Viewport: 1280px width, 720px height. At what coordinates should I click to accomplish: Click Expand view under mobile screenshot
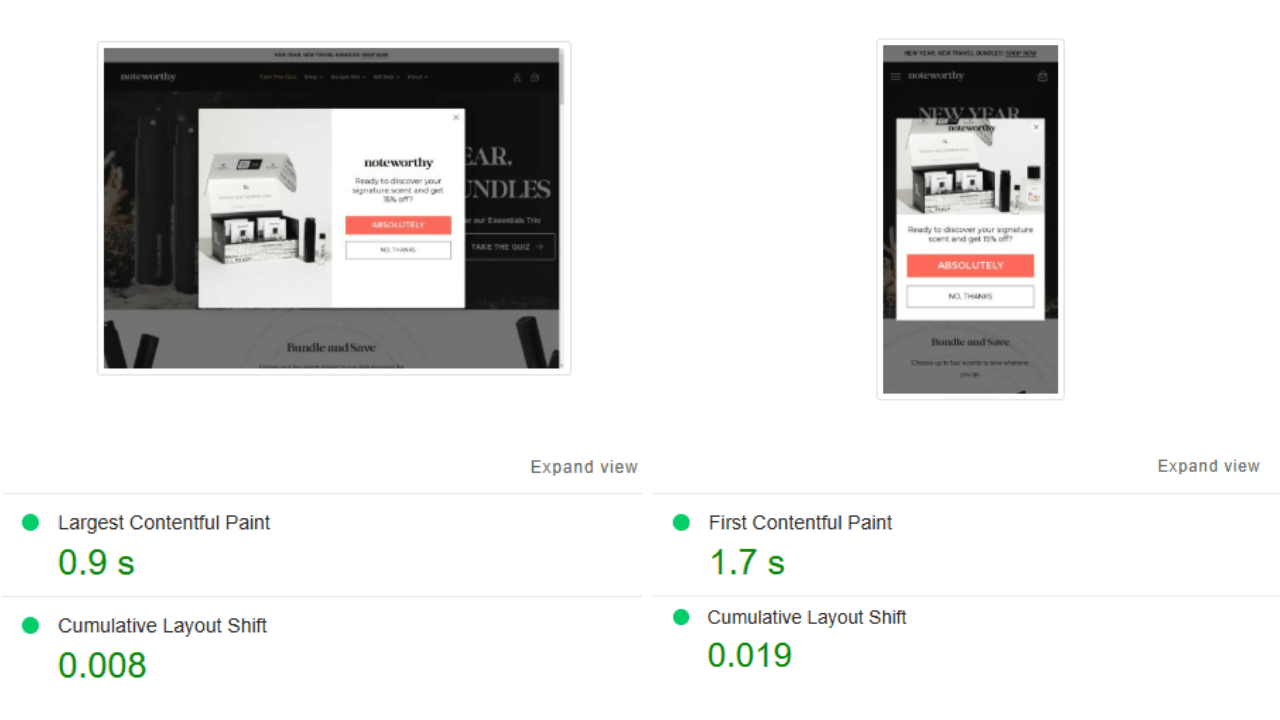point(1209,466)
